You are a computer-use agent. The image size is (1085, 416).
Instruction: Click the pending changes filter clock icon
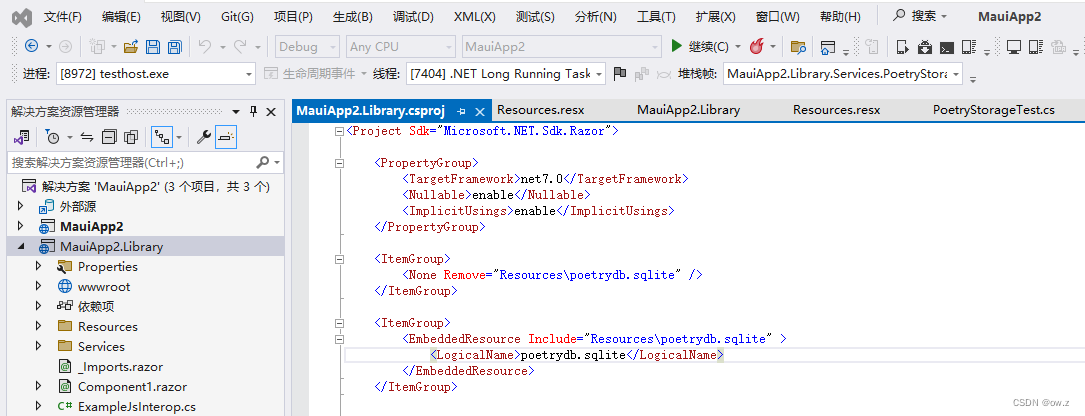tap(52, 136)
